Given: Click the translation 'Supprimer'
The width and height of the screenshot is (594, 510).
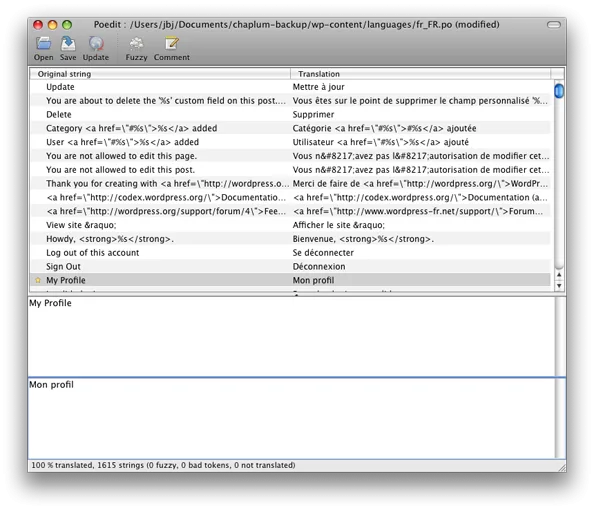Looking at the screenshot, I should point(313,114).
